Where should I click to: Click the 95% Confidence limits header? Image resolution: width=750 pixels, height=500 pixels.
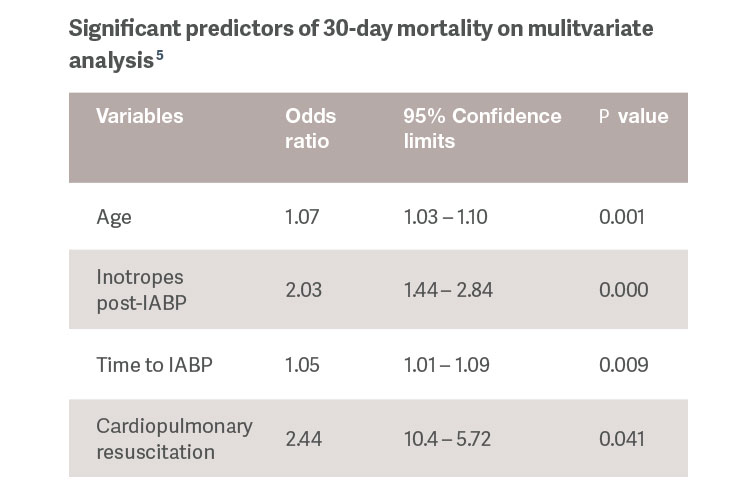click(x=482, y=128)
